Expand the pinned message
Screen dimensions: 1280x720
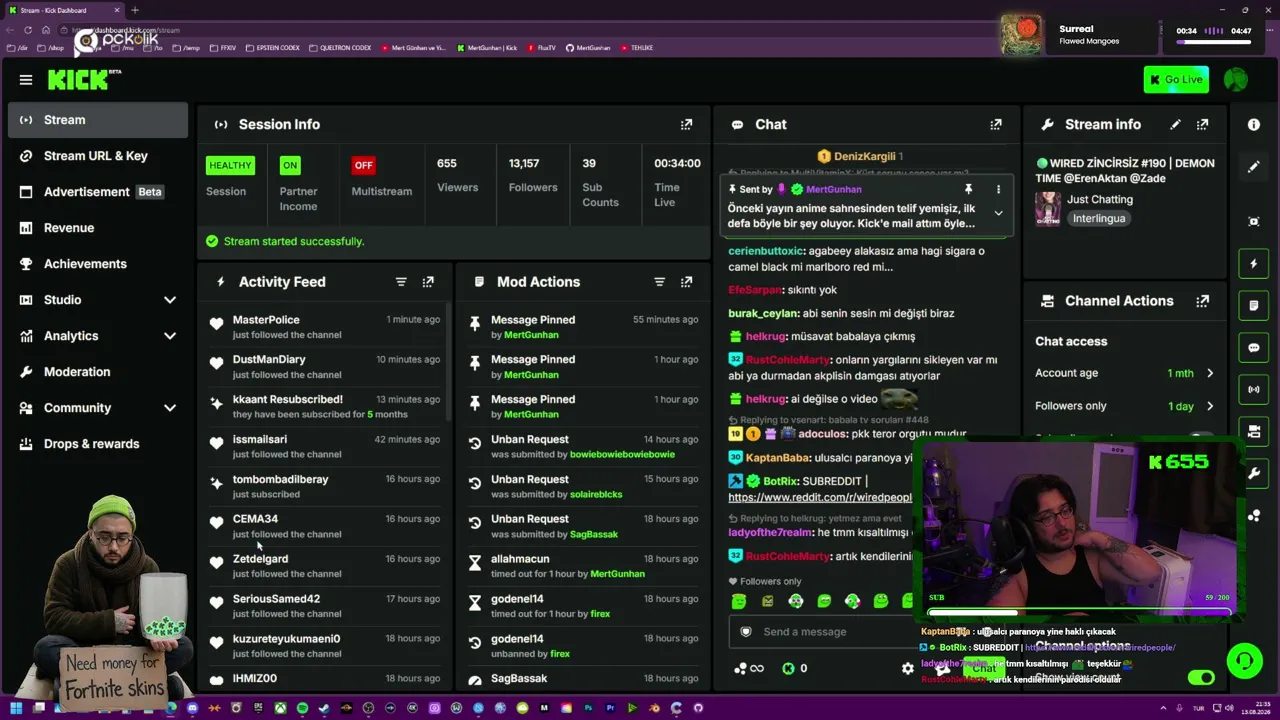point(998,213)
